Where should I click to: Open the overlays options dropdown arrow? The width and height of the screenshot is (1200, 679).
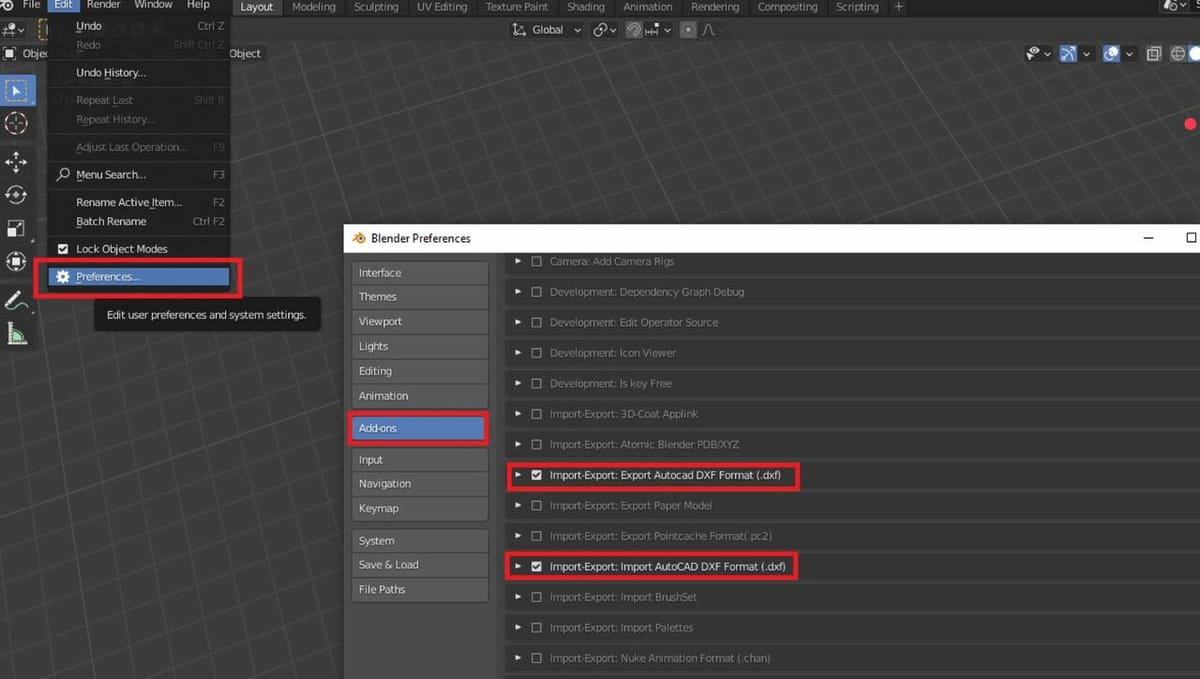(x=1130, y=54)
